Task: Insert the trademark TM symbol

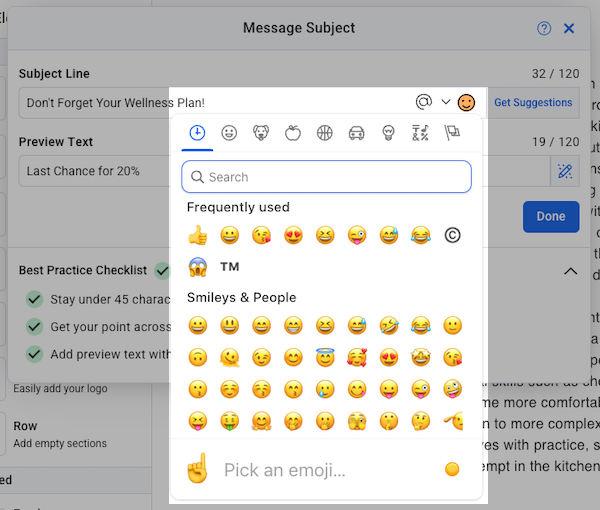Action: click(x=230, y=267)
